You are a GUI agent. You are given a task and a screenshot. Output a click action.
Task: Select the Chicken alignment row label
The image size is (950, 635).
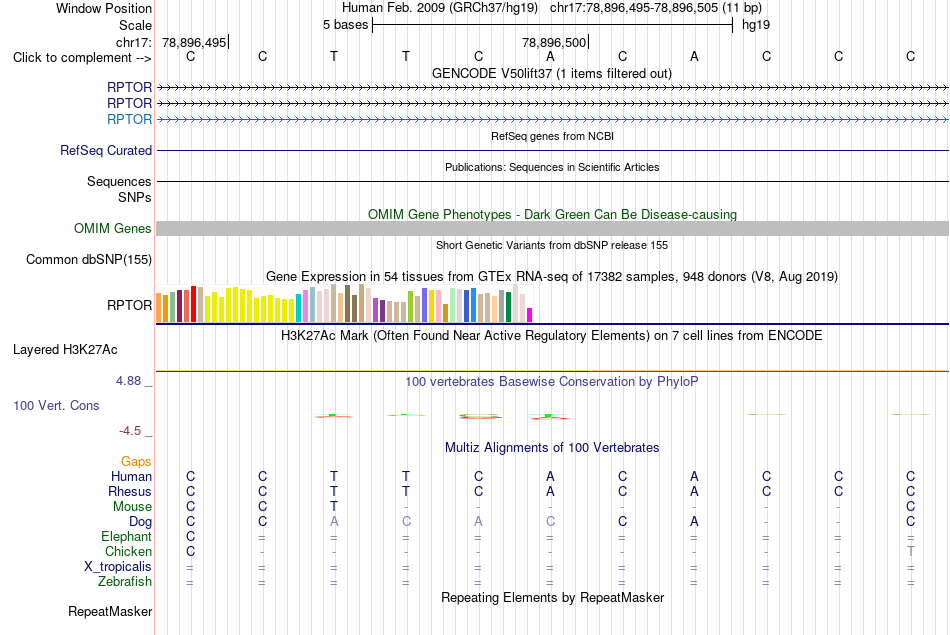click(128, 551)
